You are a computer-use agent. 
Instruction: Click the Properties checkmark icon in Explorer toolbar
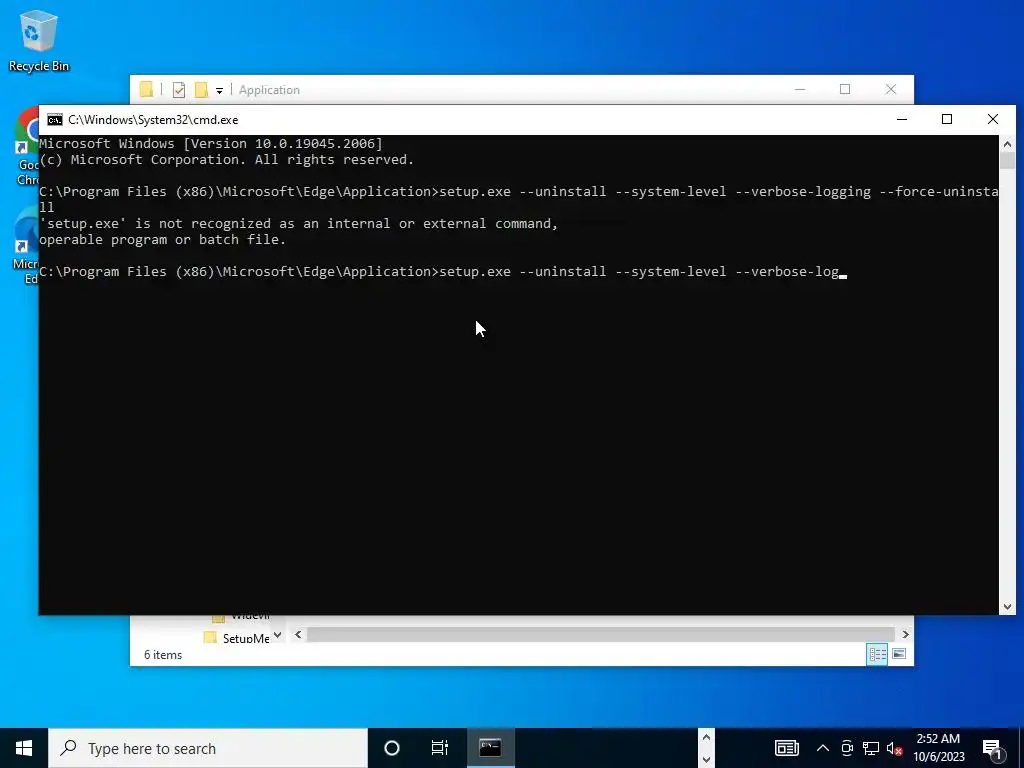coord(178,90)
